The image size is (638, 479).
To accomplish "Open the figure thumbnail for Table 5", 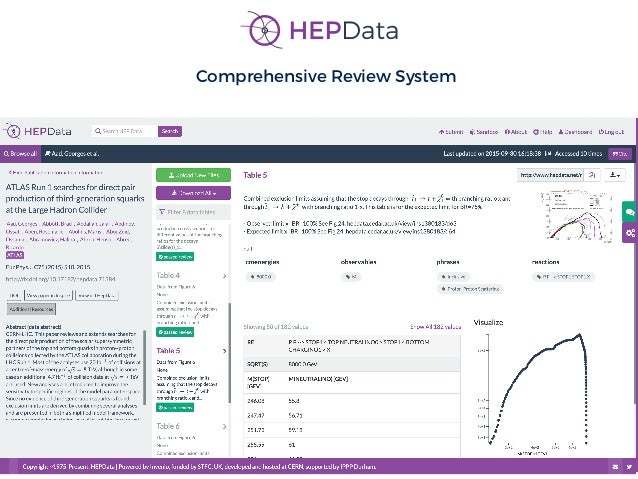I will click(x=577, y=216).
